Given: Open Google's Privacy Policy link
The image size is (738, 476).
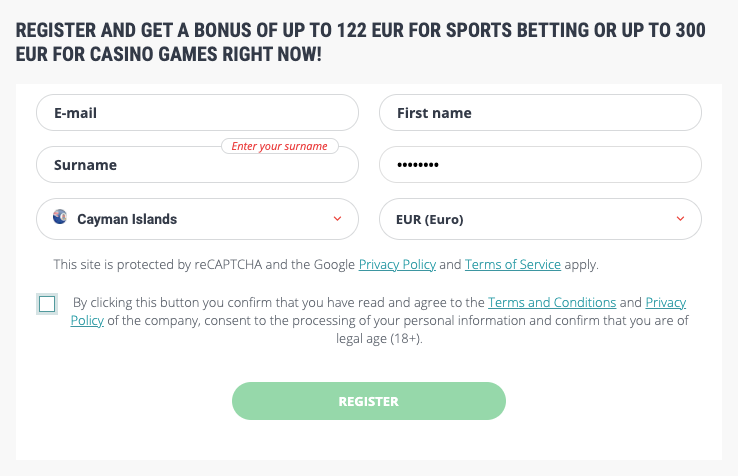Looking at the screenshot, I should pos(397,265).
